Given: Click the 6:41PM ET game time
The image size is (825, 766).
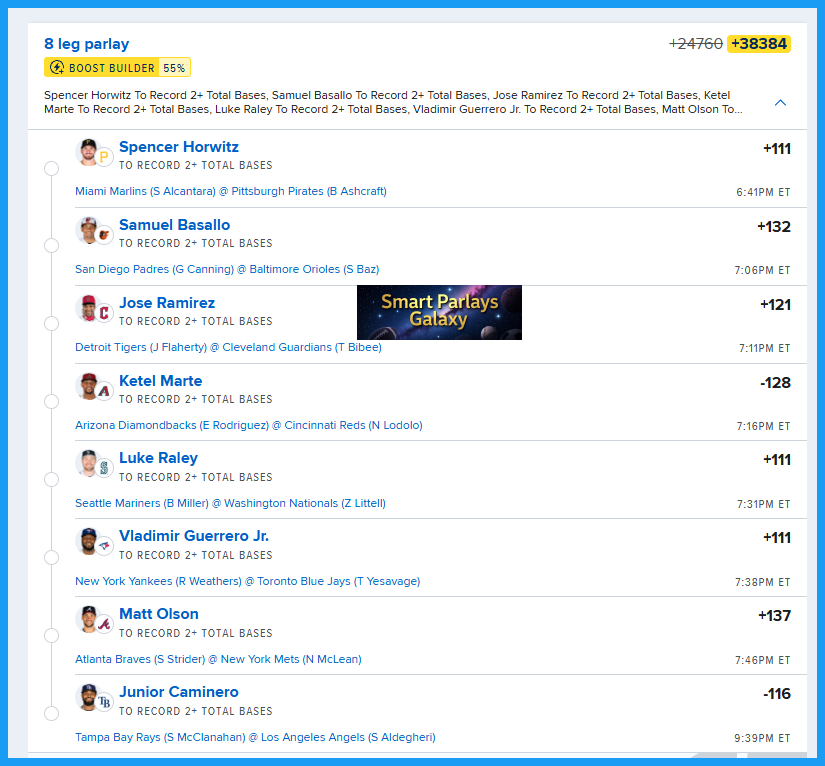Looking at the screenshot, I should (x=763, y=192).
